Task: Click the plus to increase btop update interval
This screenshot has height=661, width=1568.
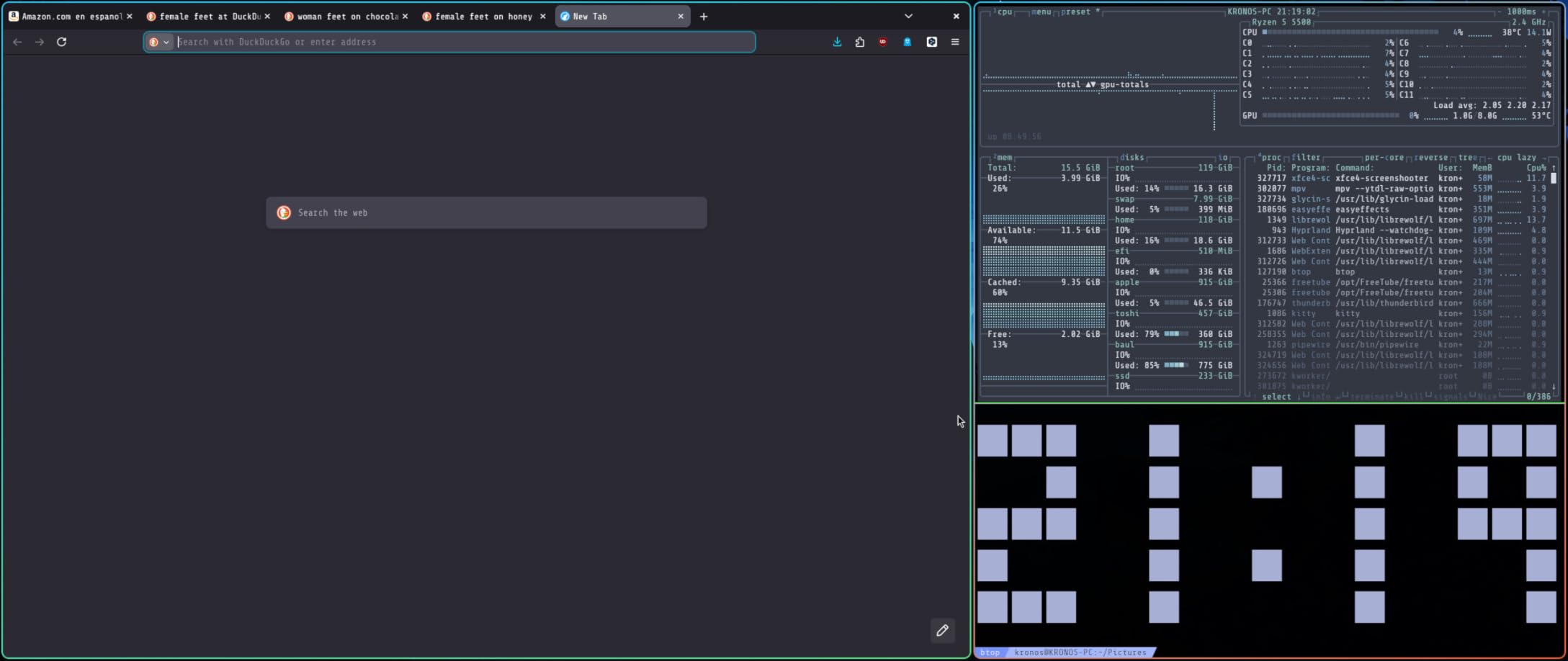Action: (1544, 12)
